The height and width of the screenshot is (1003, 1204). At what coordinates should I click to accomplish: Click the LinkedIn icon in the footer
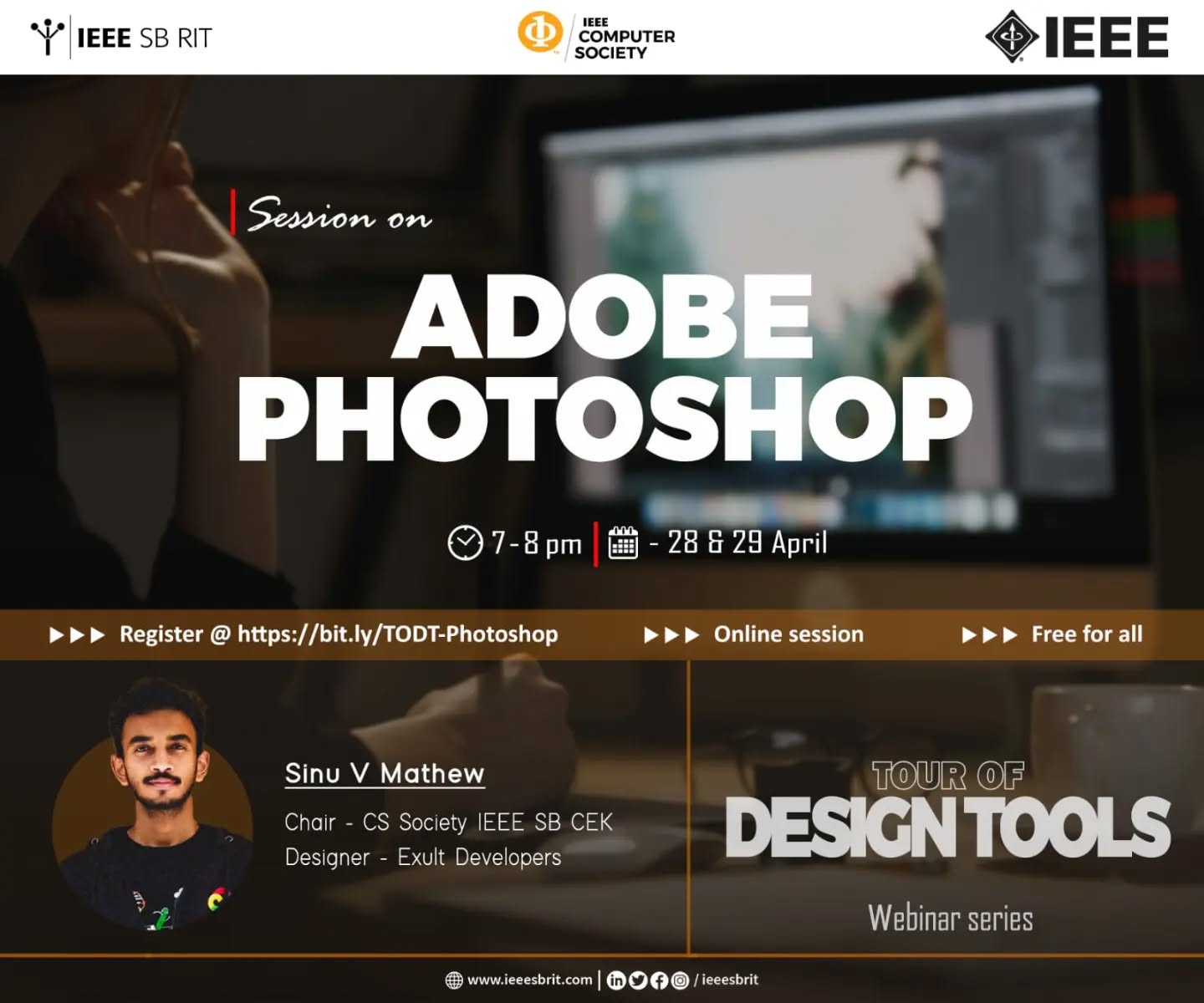(616, 980)
